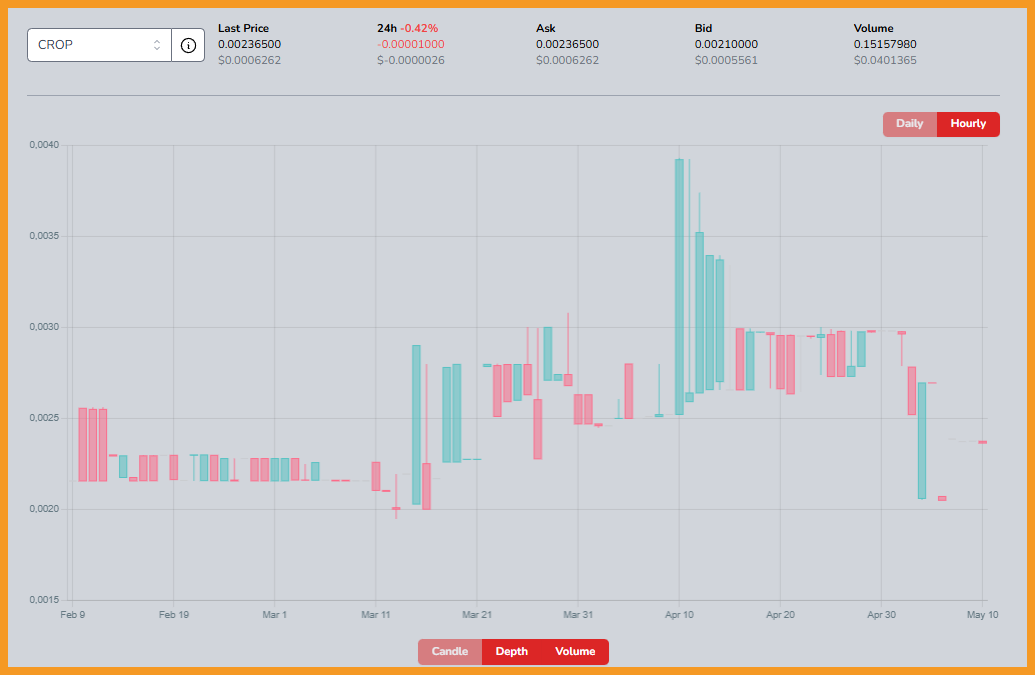Screen dimensions: 1035x675
Task: Click the Mar 21 date axis label
Action: click(477, 615)
